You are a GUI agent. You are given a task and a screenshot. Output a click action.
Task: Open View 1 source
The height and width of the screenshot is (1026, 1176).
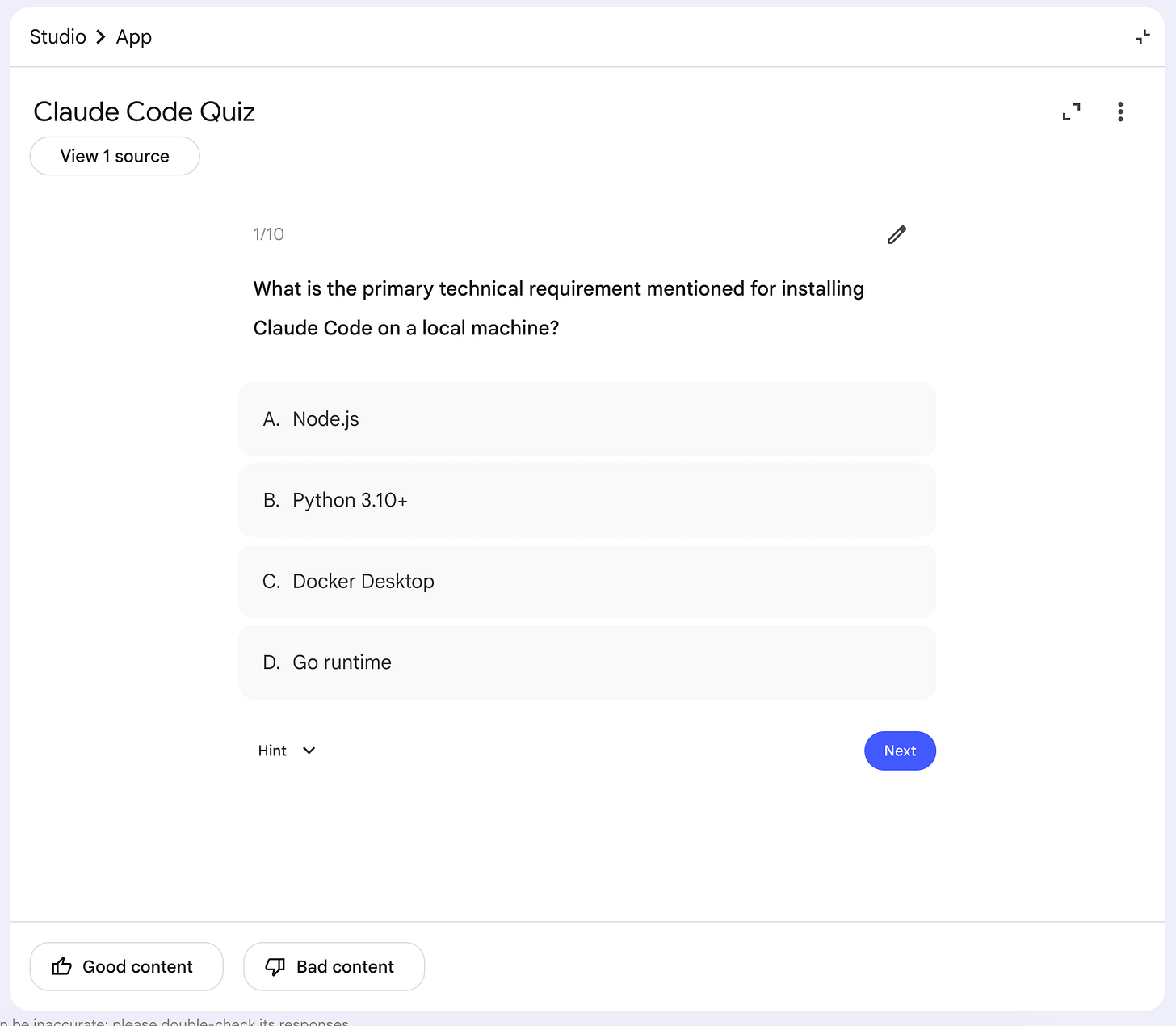pos(115,156)
